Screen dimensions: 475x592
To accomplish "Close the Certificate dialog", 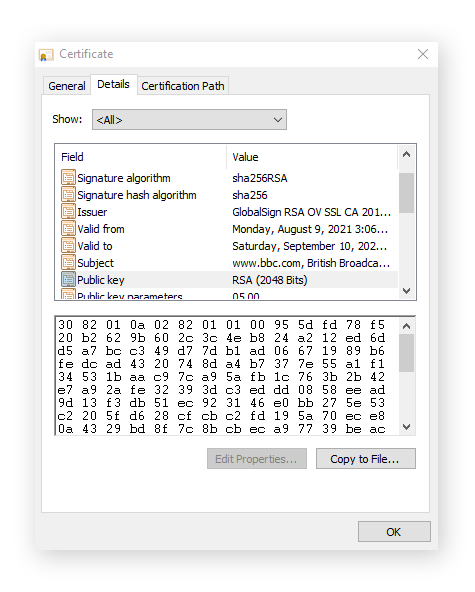I will (x=423, y=54).
